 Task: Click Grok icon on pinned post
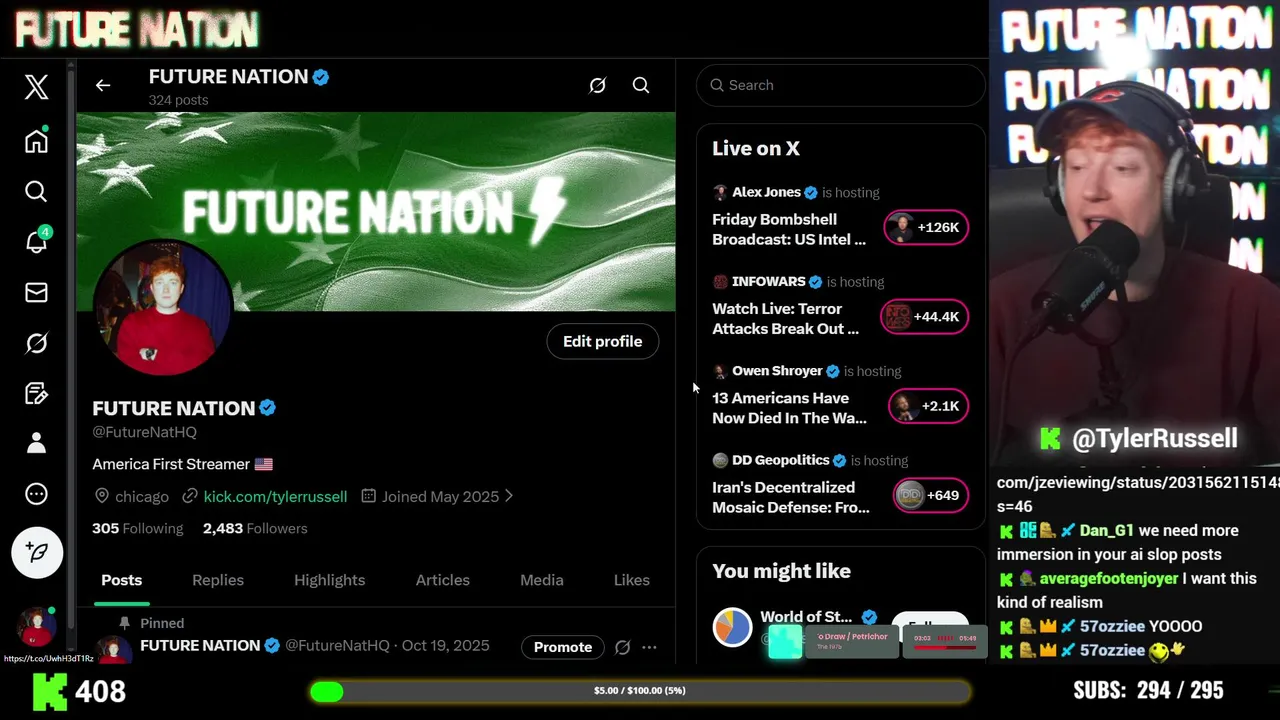(x=622, y=647)
